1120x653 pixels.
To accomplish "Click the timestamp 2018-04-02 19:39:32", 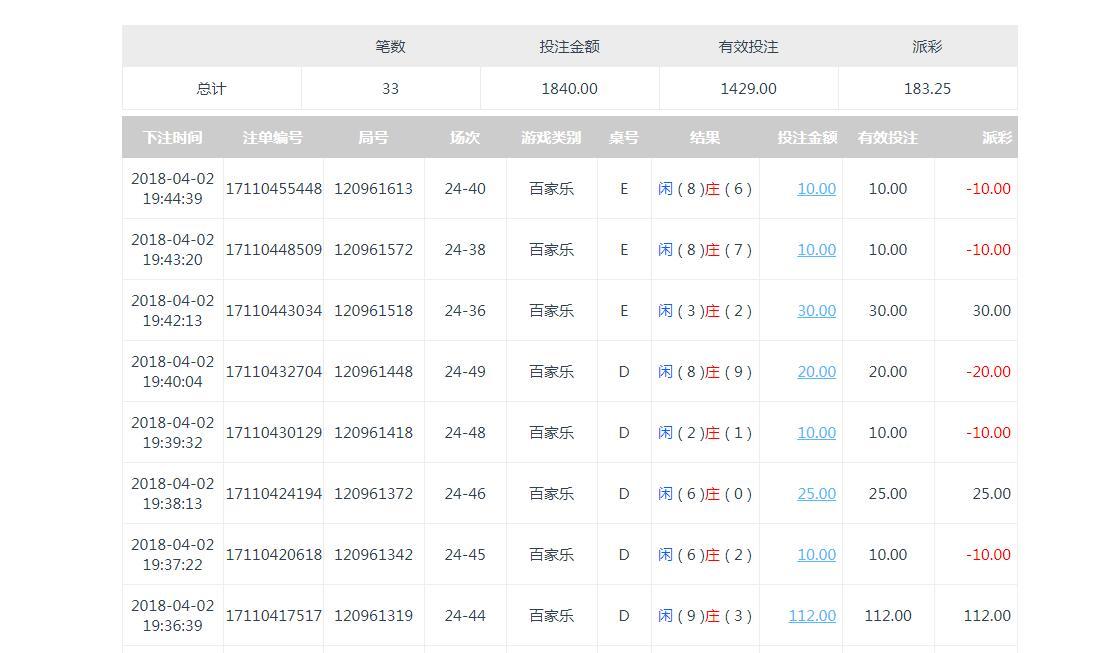I will click(173, 432).
